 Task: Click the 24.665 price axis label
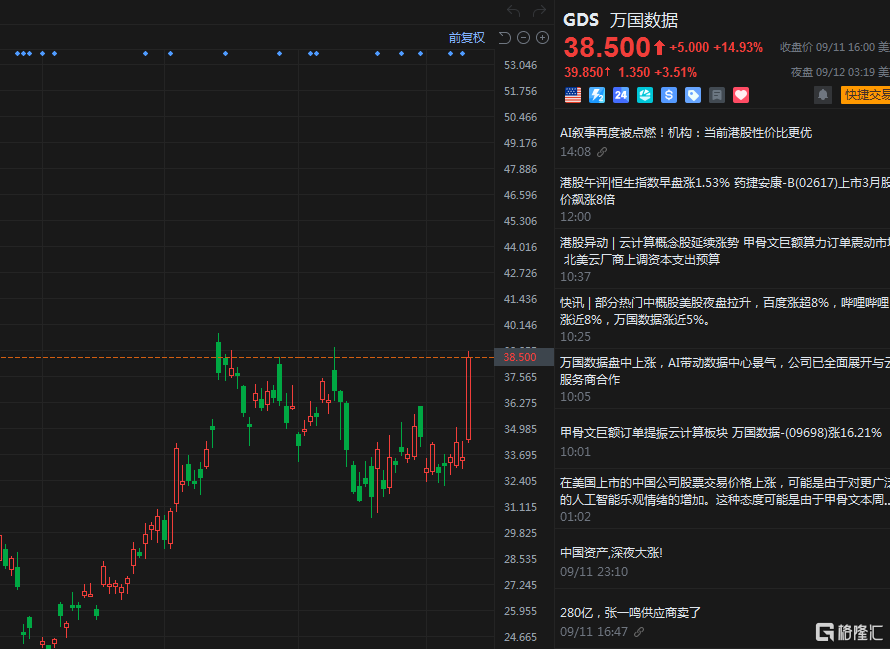(x=520, y=637)
